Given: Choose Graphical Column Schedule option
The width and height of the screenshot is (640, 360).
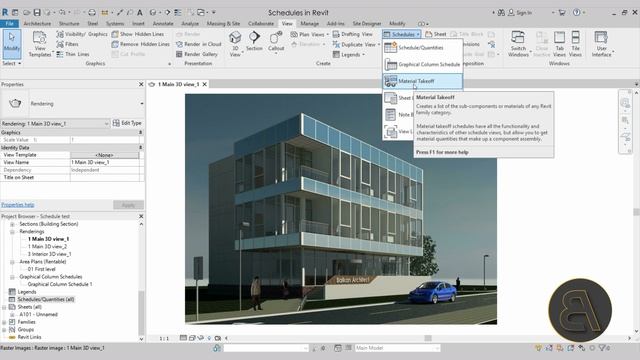Looking at the screenshot, I should click(422, 64).
